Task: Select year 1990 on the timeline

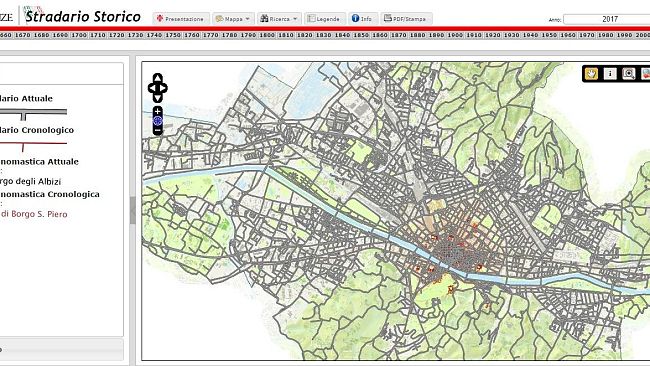Action: 624,35
